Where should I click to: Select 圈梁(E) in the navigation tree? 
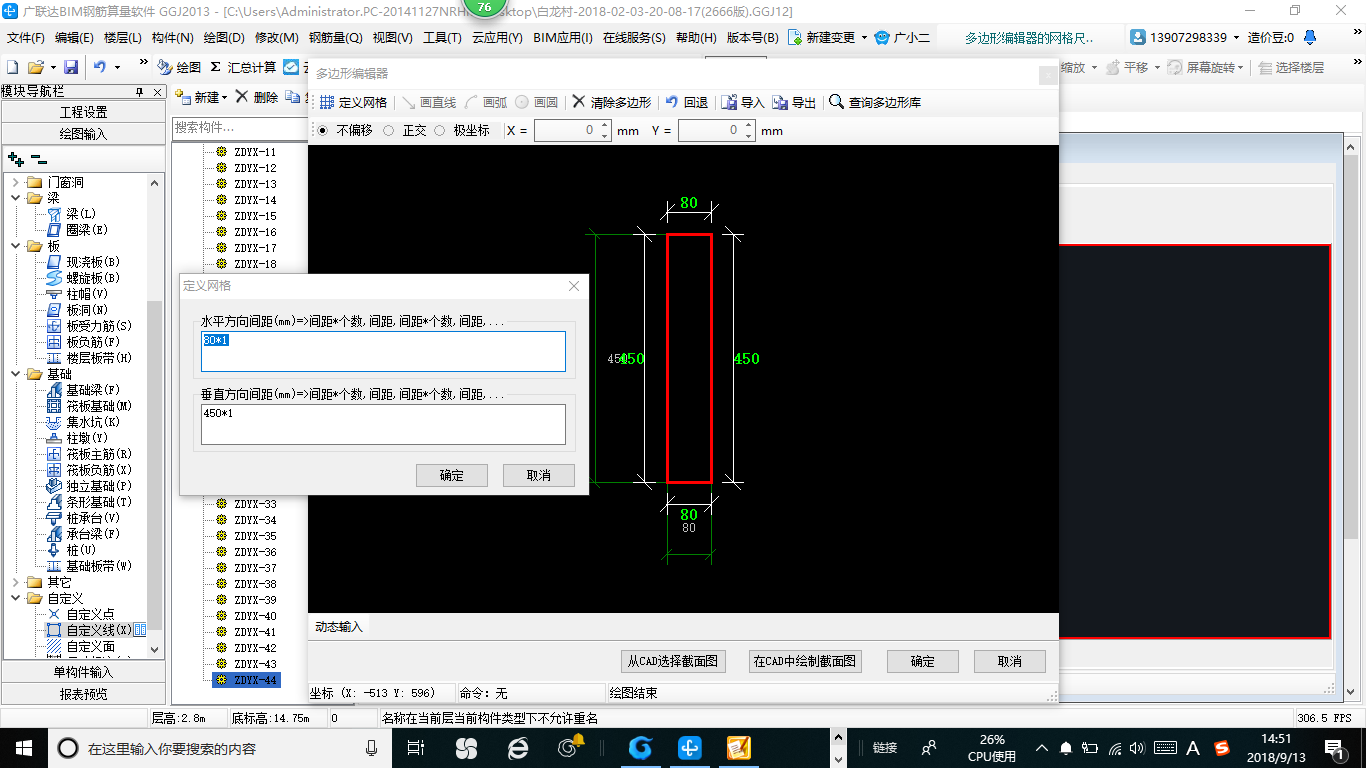[x=87, y=230]
